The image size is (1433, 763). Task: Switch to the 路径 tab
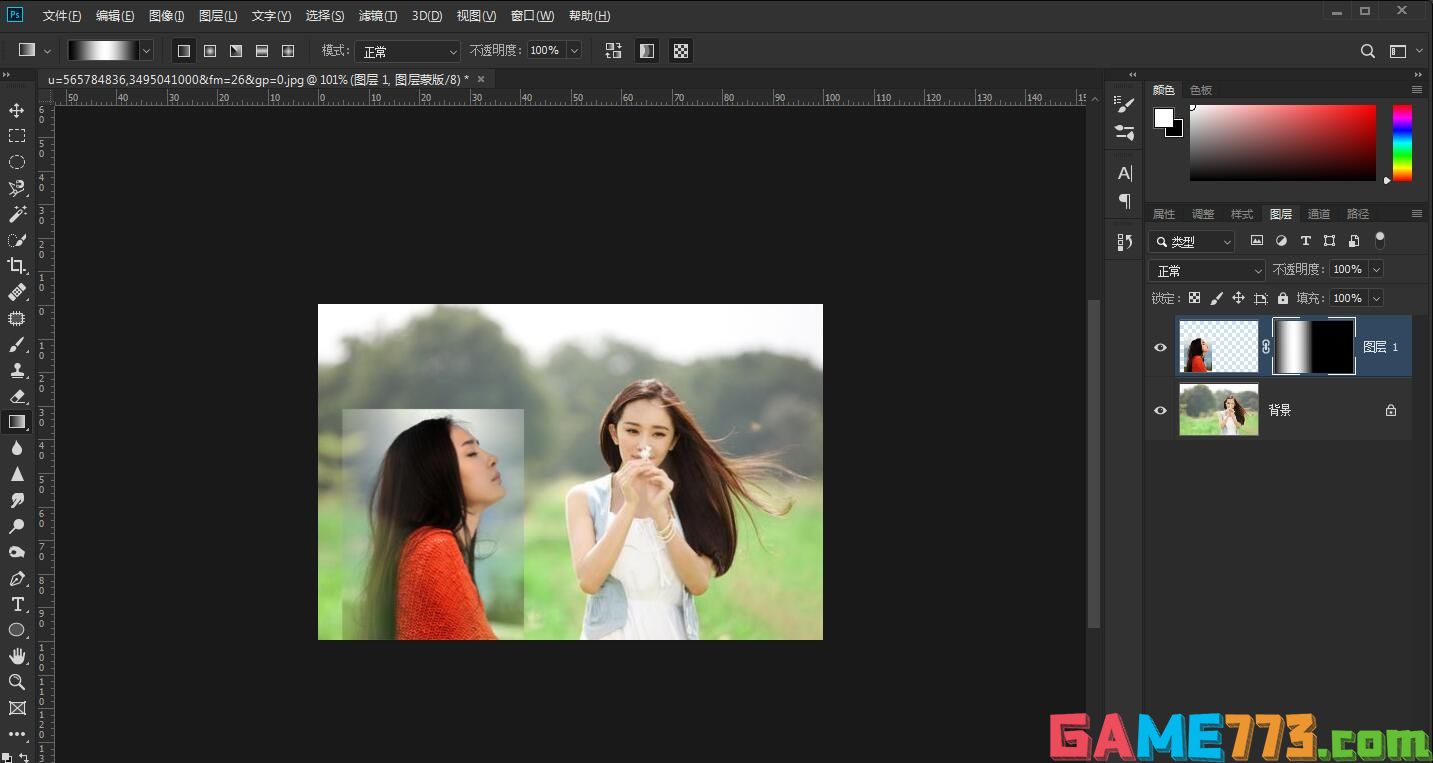tap(1358, 214)
